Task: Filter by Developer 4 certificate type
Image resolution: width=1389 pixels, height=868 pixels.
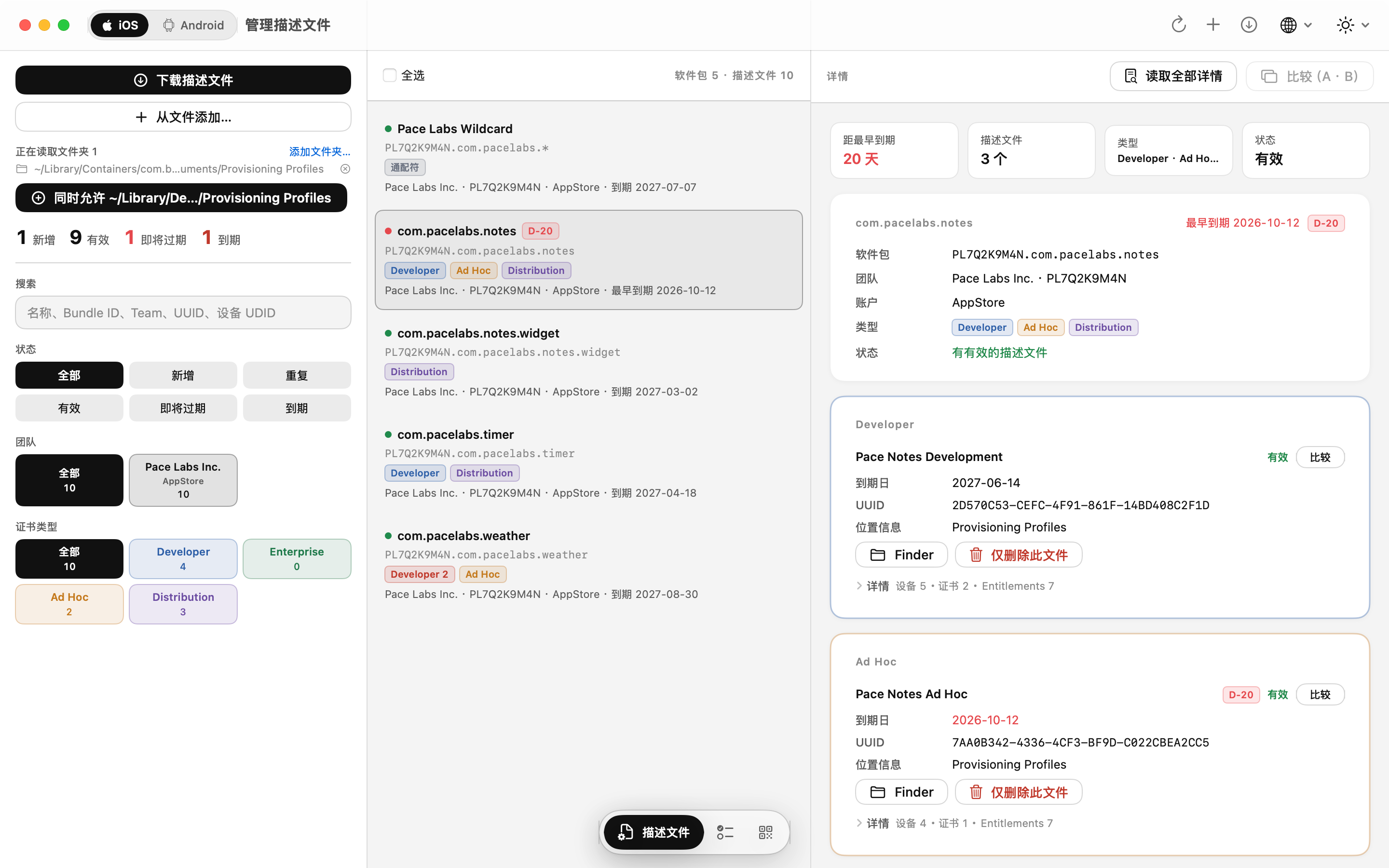Action: (182, 558)
